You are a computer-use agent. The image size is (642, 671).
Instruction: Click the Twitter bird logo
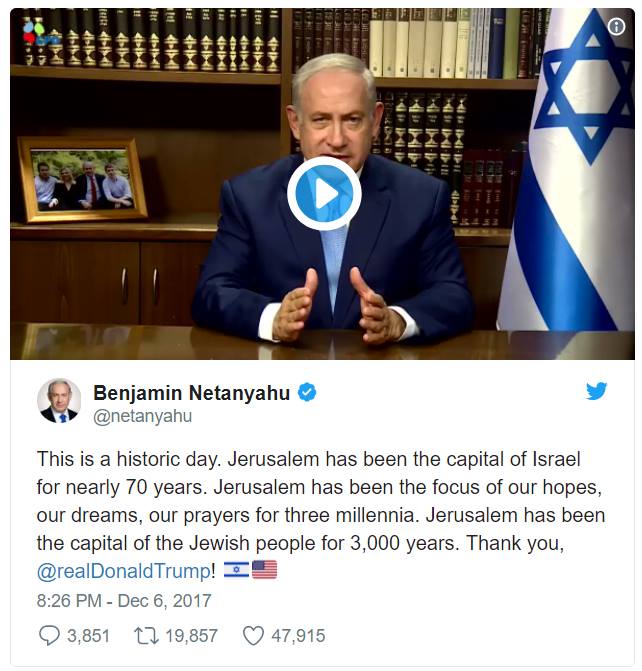pyautogui.click(x=596, y=391)
